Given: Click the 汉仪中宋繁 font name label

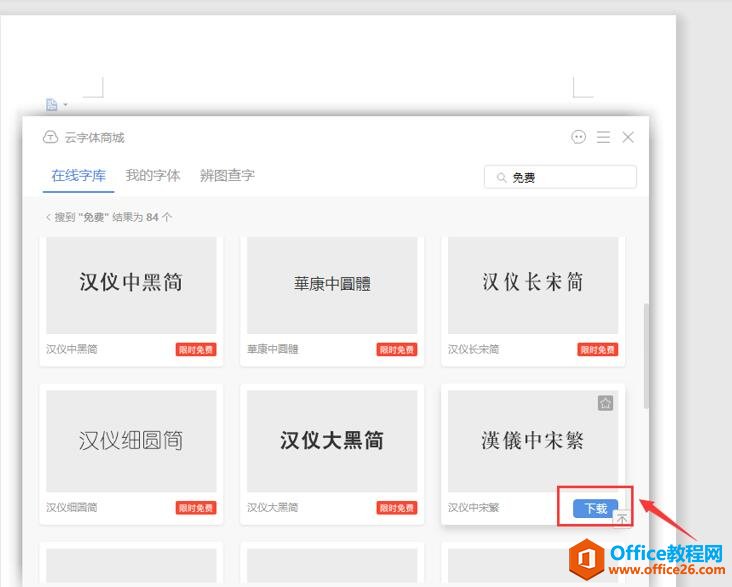Looking at the screenshot, I should 473,508.
